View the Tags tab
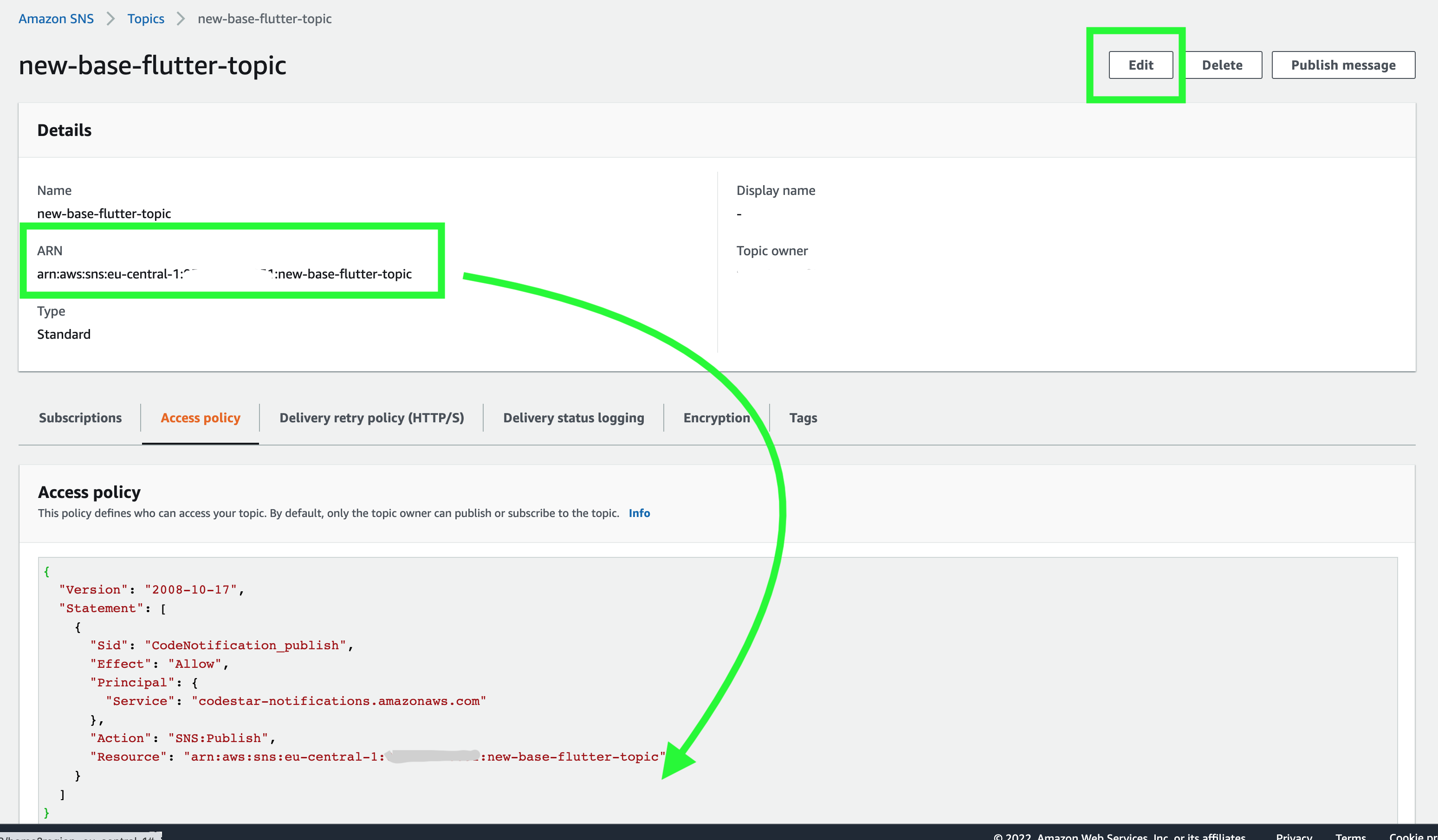This screenshot has height=840, width=1438. tap(803, 418)
